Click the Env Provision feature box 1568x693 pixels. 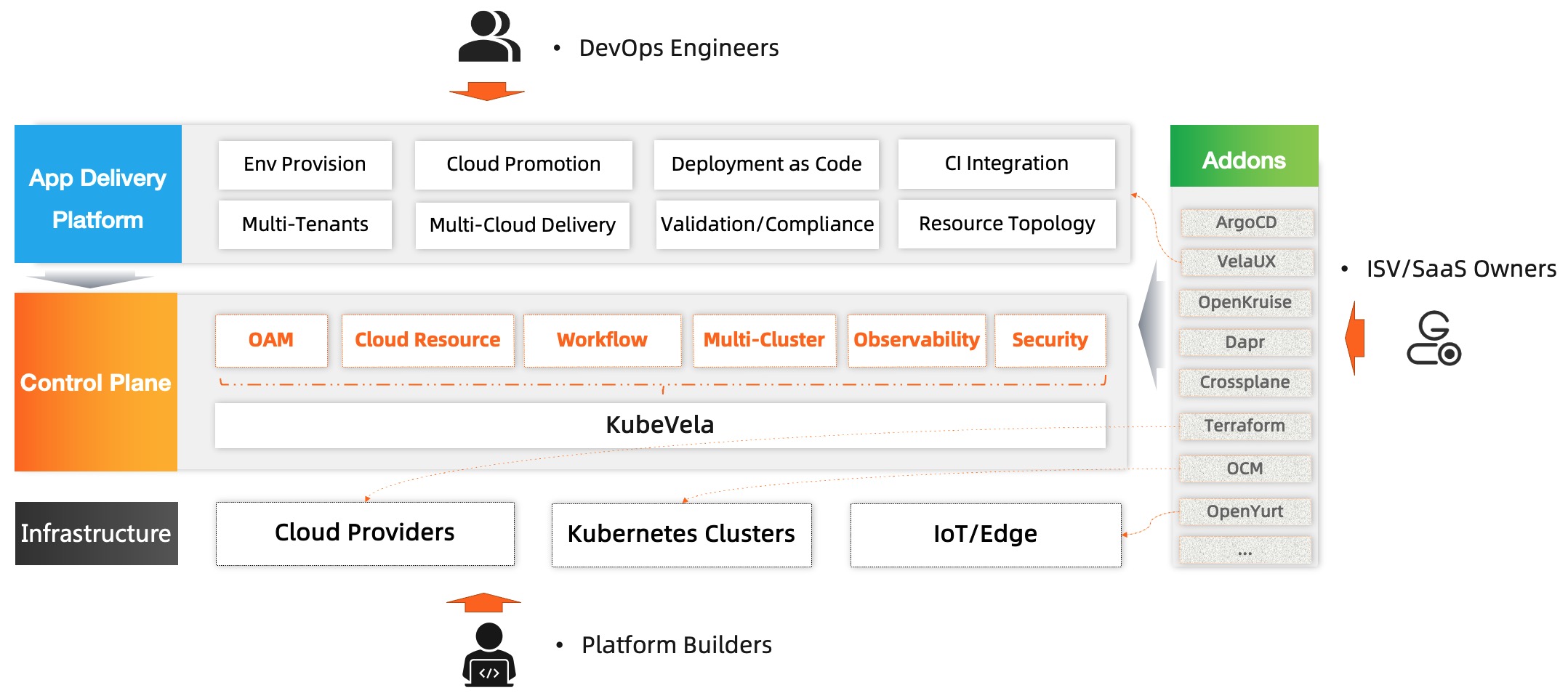(305, 164)
